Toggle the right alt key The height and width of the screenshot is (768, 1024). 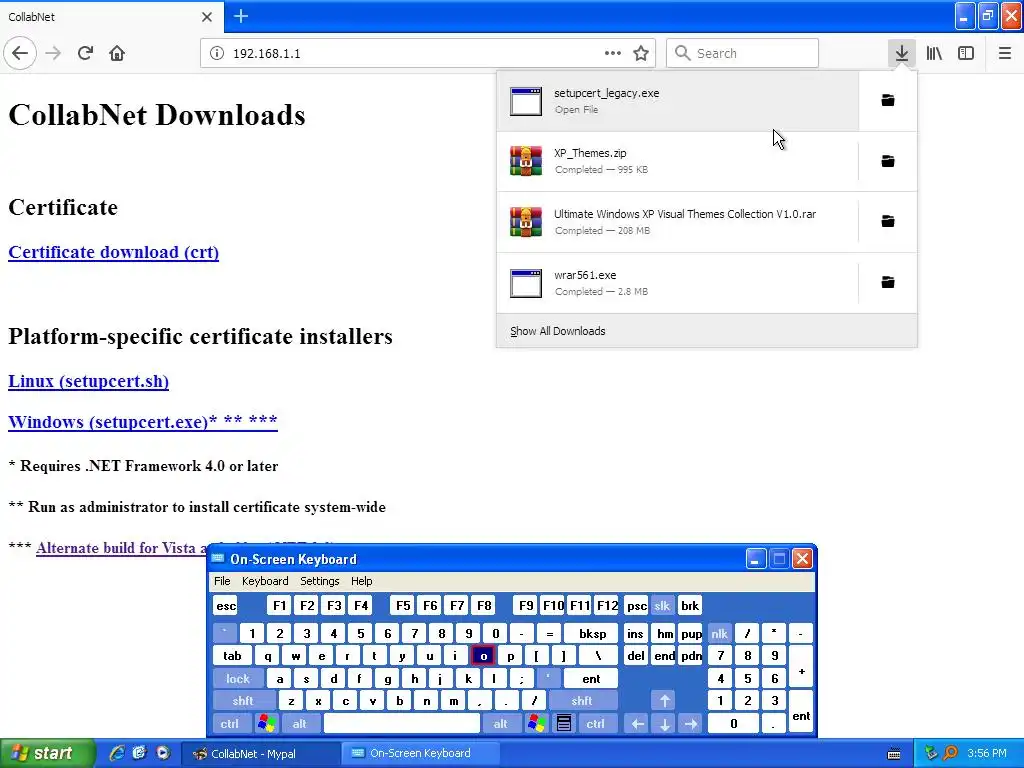(x=500, y=724)
